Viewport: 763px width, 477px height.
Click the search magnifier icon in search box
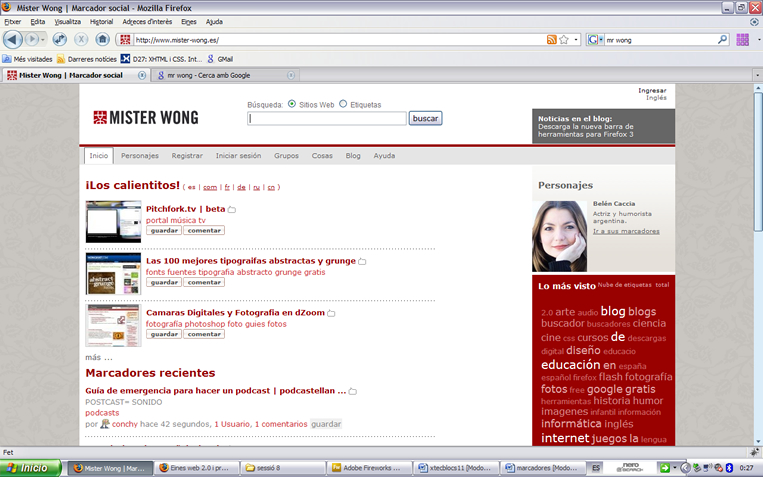(x=722, y=40)
